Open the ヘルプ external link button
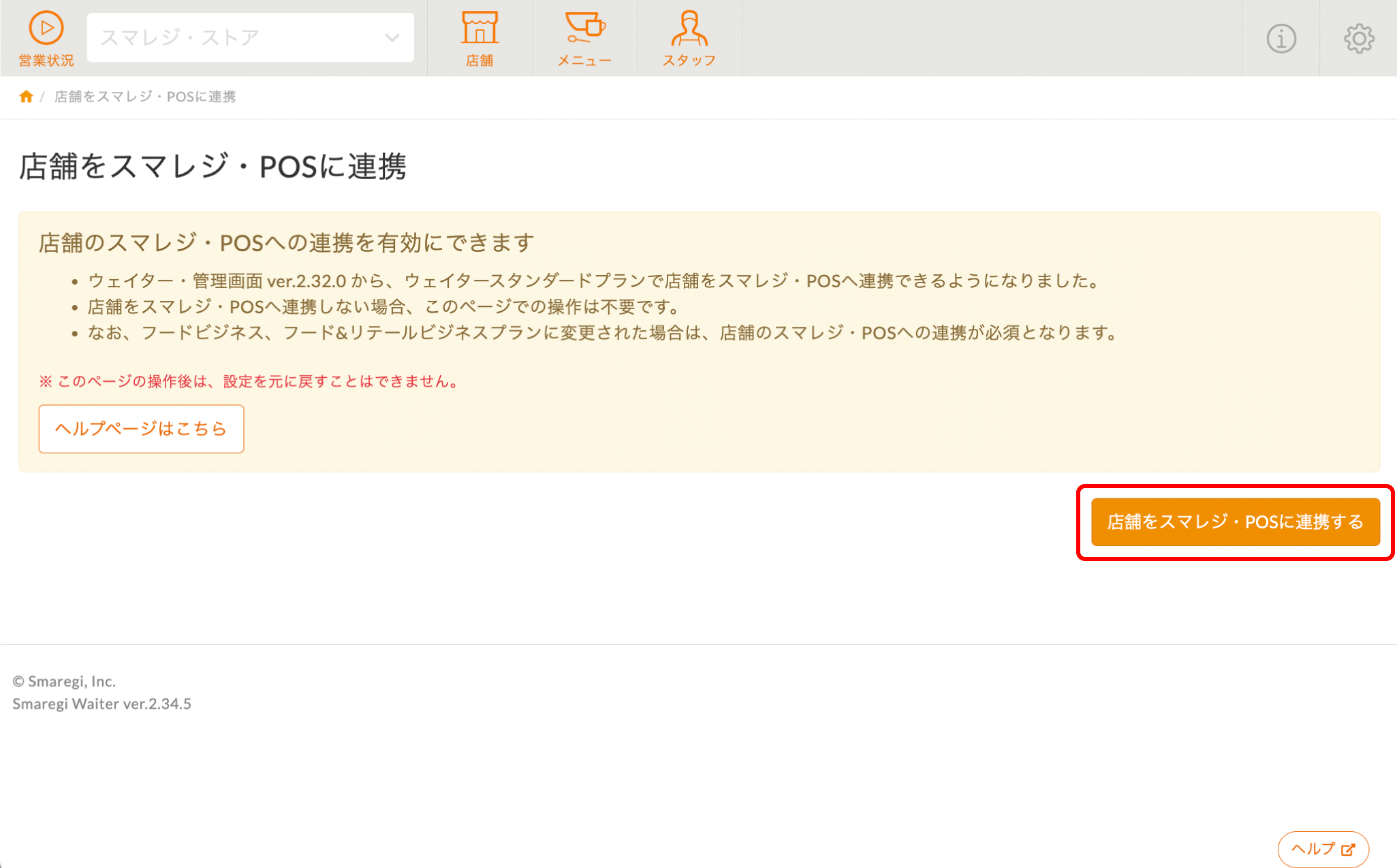Image resolution: width=1397 pixels, height=868 pixels. tap(1323, 849)
